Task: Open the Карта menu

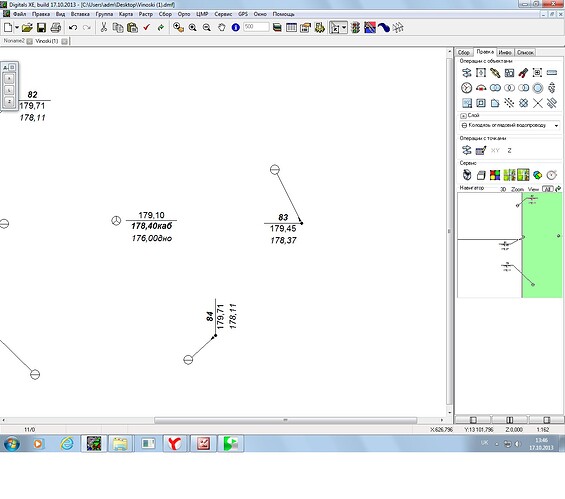Action: 126,14
